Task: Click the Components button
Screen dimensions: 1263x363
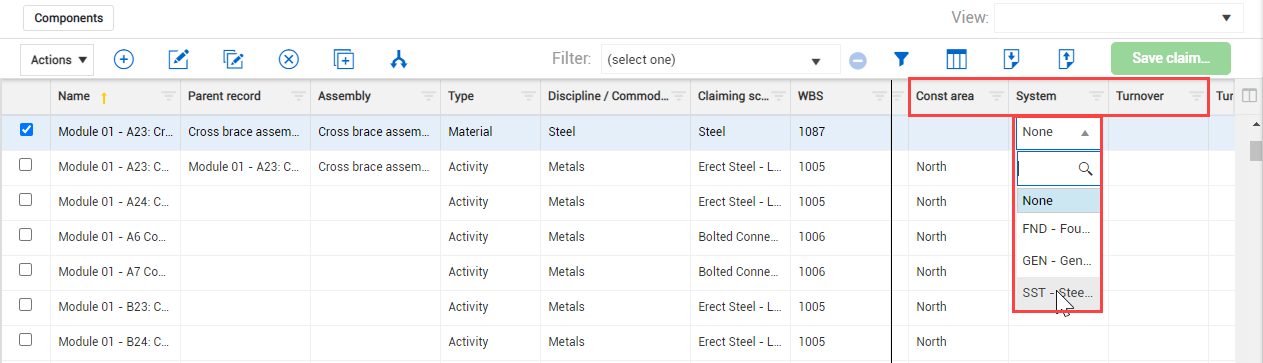Action: point(69,18)
